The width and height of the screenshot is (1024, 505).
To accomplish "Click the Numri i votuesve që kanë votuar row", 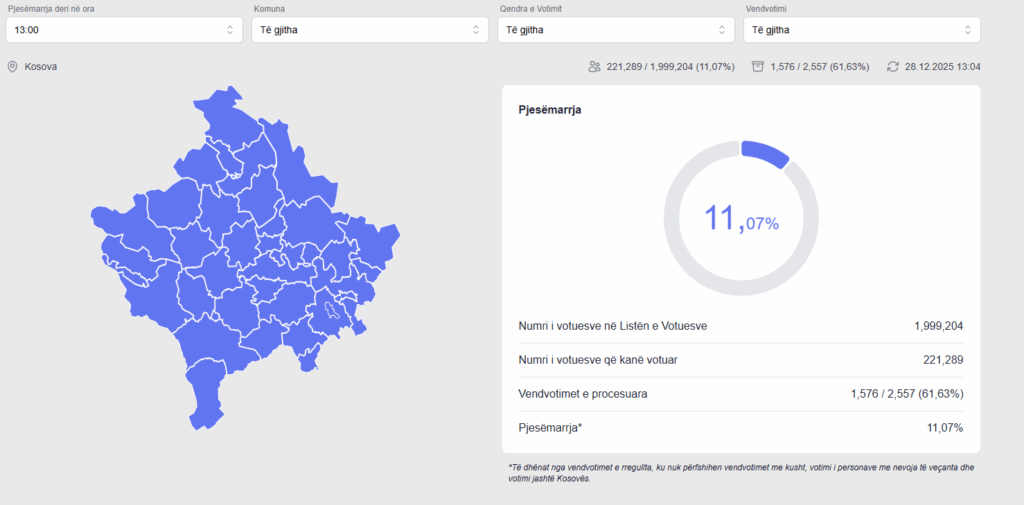I will coord(741,360).
